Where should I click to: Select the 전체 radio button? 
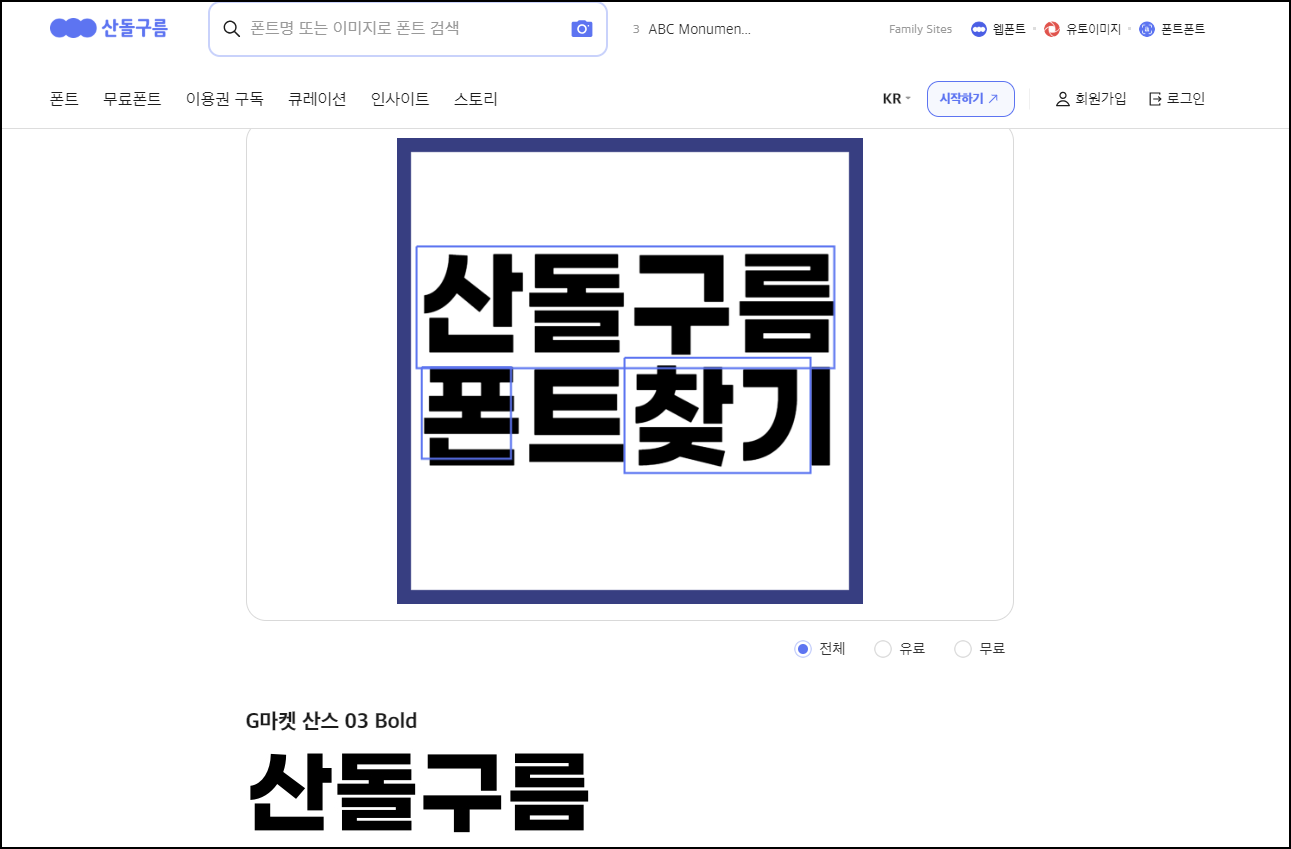pyautogui.click(x=802, y=649)
